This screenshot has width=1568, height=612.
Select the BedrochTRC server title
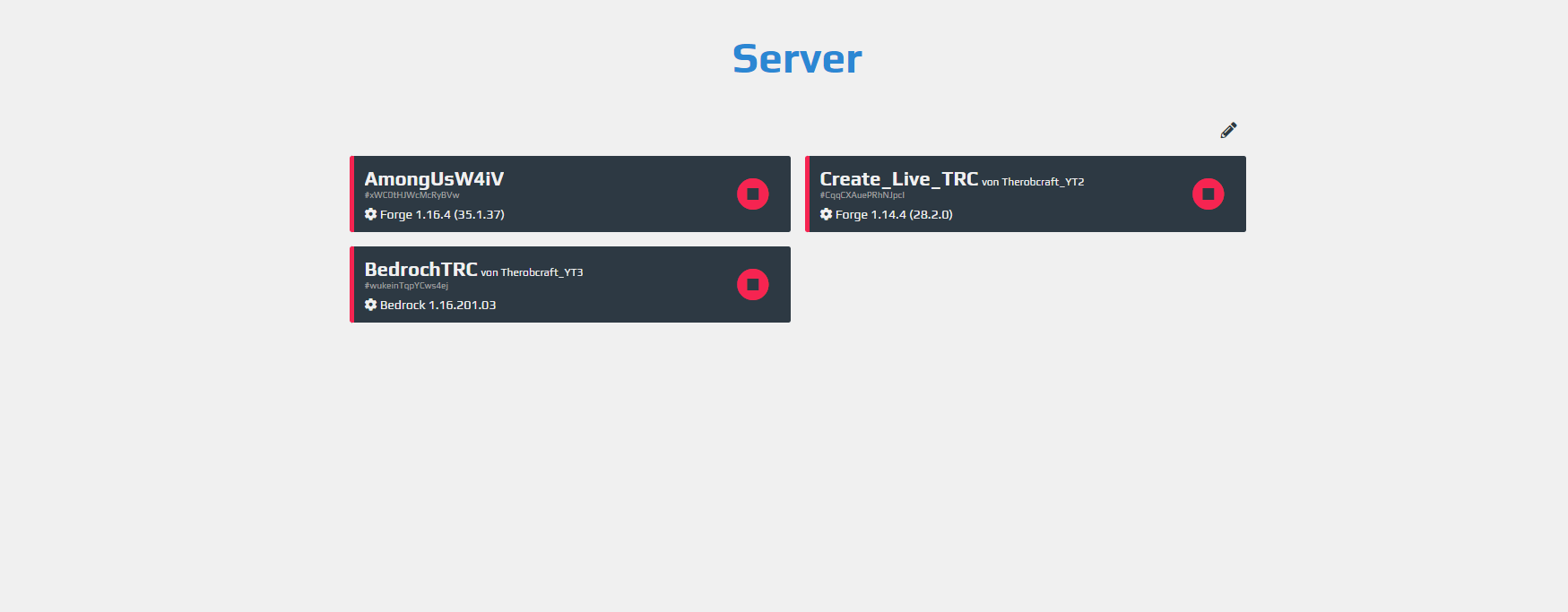click(x=420, y=270)
